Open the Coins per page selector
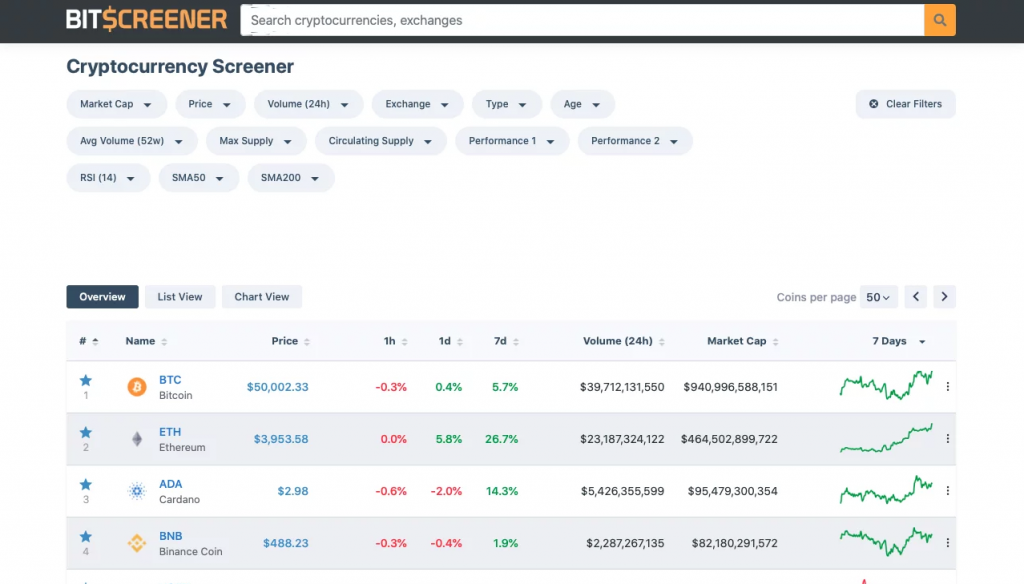The width and height of the screenshot is (1024, 584). [878, 297]
